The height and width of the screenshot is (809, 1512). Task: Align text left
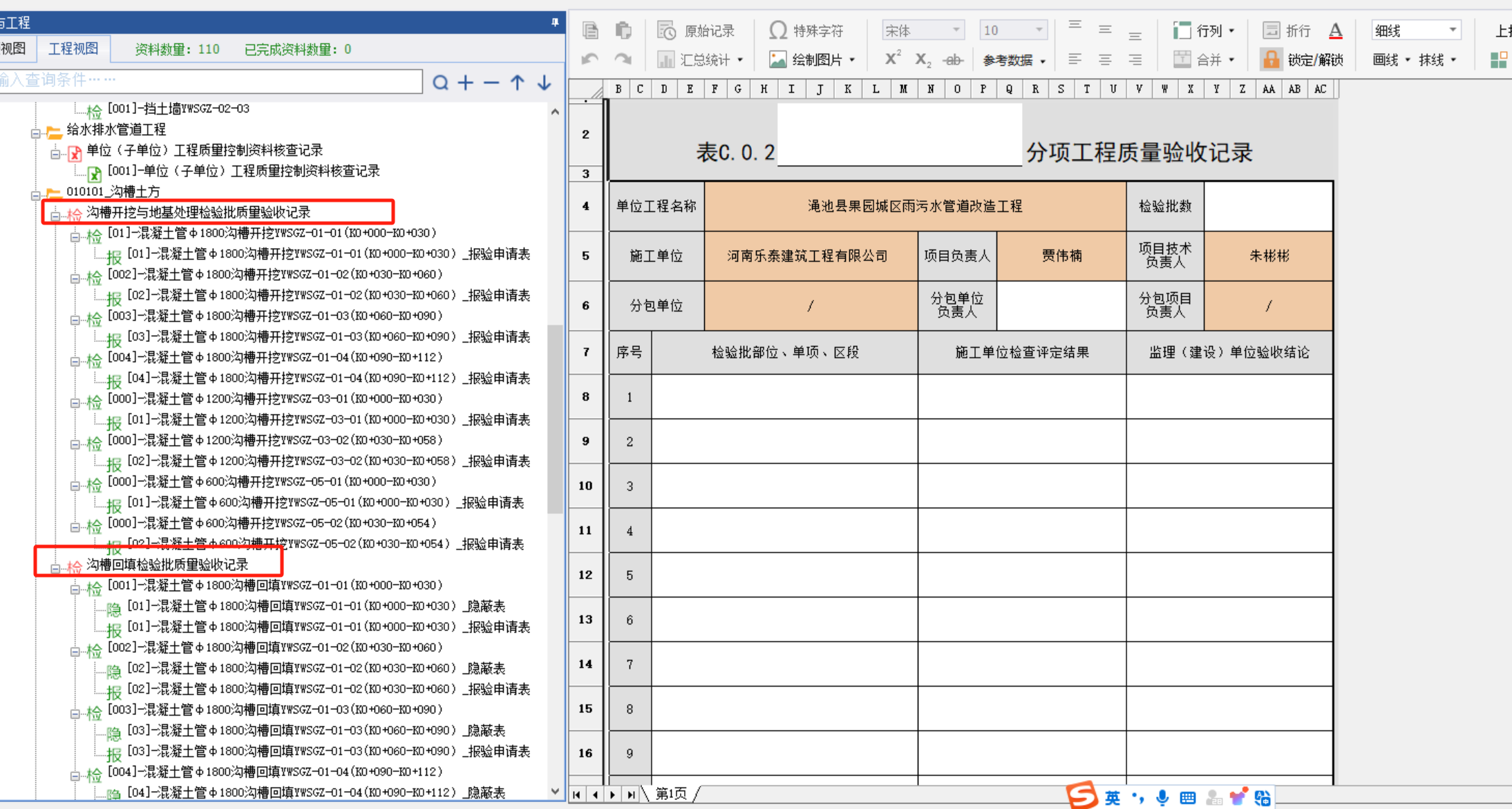(x=1075, y=60)
